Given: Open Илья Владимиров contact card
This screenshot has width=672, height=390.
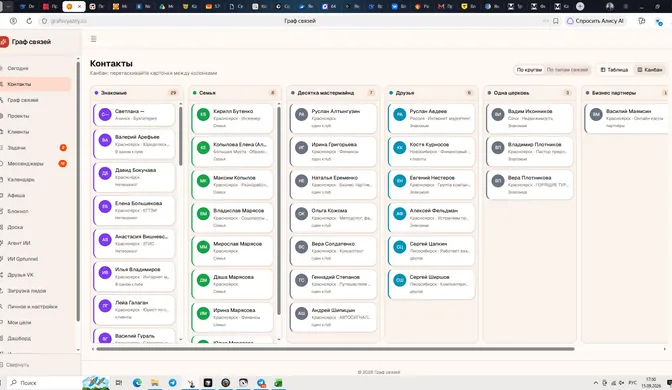Looking at the screenshot, I should coord(134,276).
